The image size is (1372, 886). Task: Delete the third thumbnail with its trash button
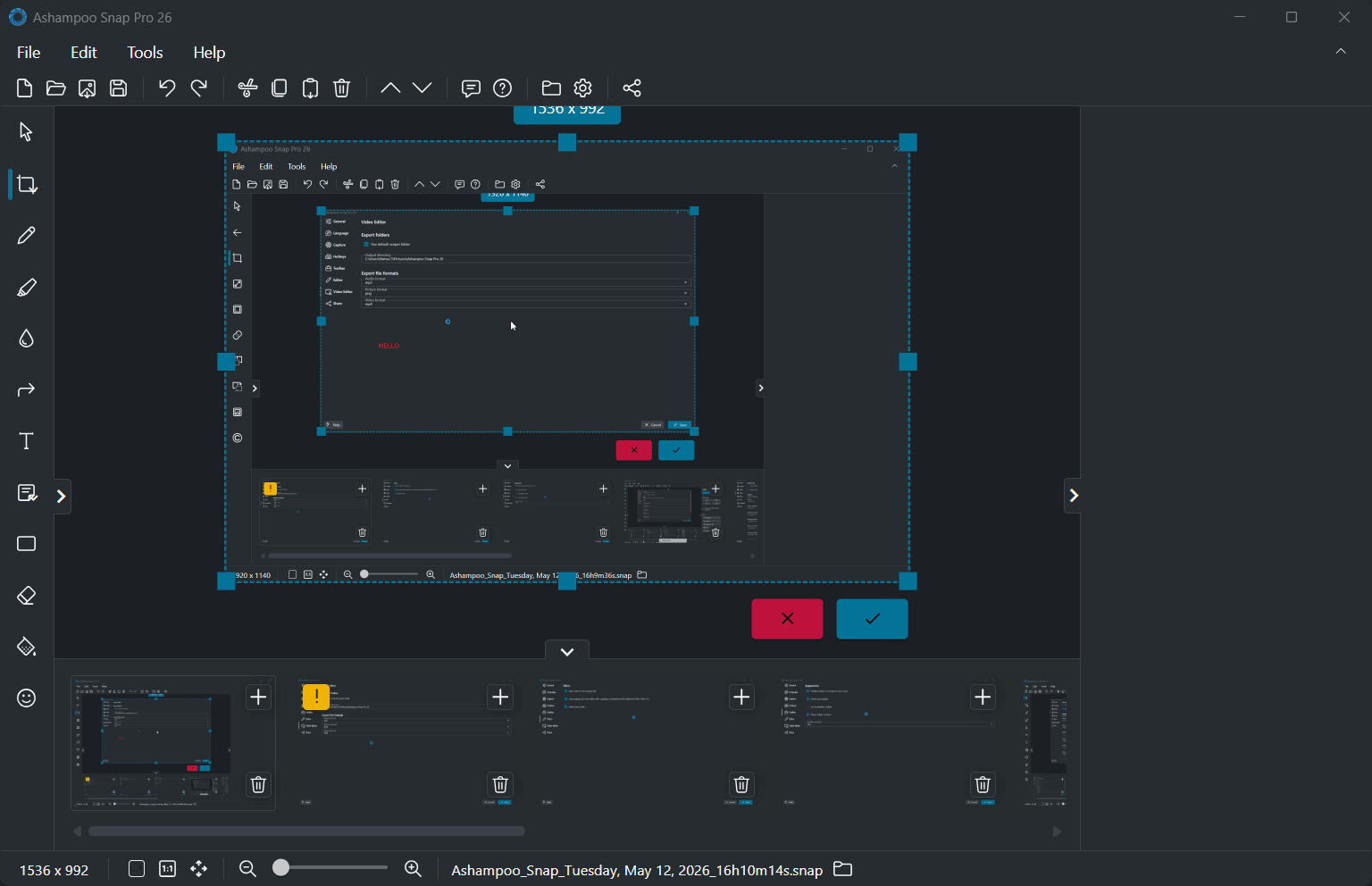coord(741,784)
